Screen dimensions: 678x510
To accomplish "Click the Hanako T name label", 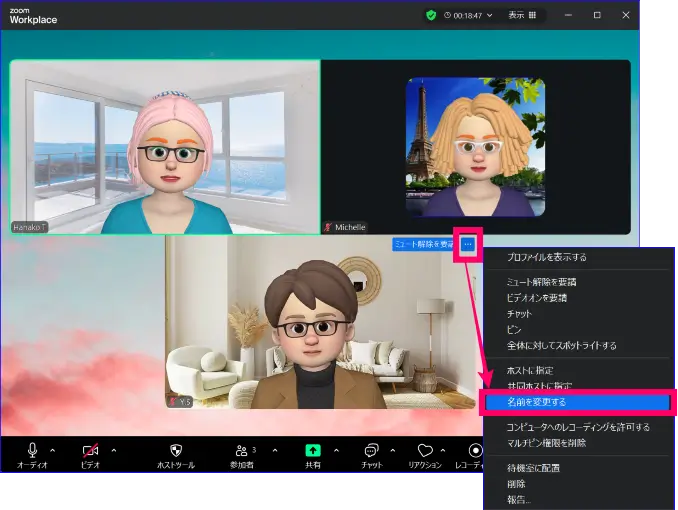I will click(x=29, y=227).
